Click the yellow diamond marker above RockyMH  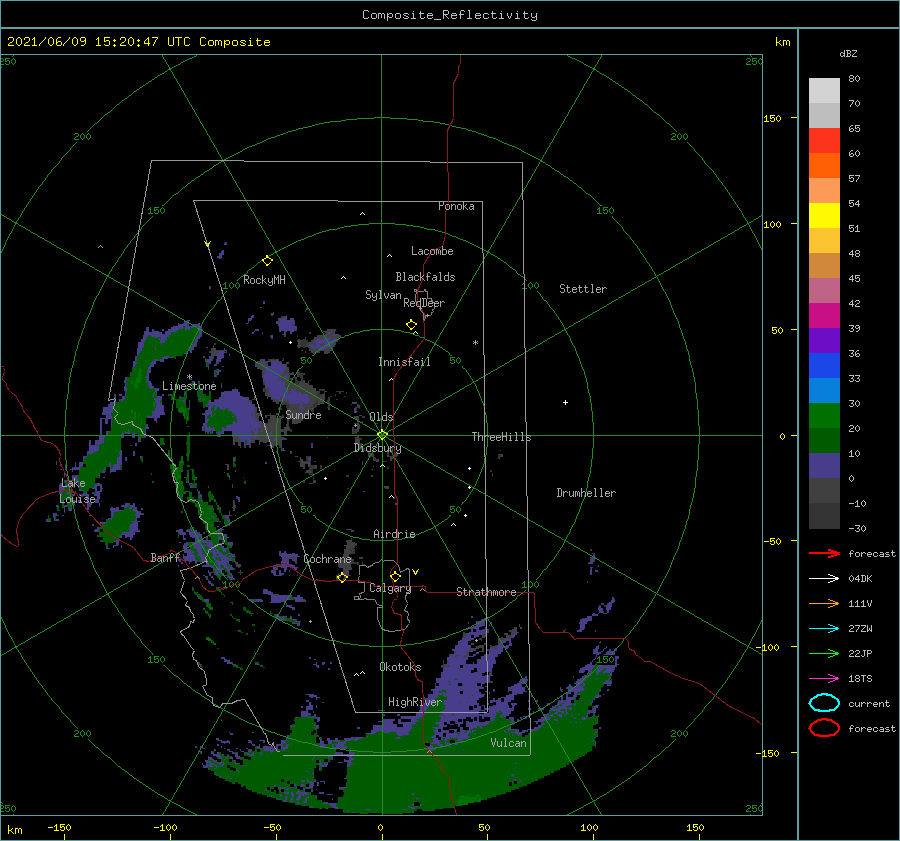[267, 261]
